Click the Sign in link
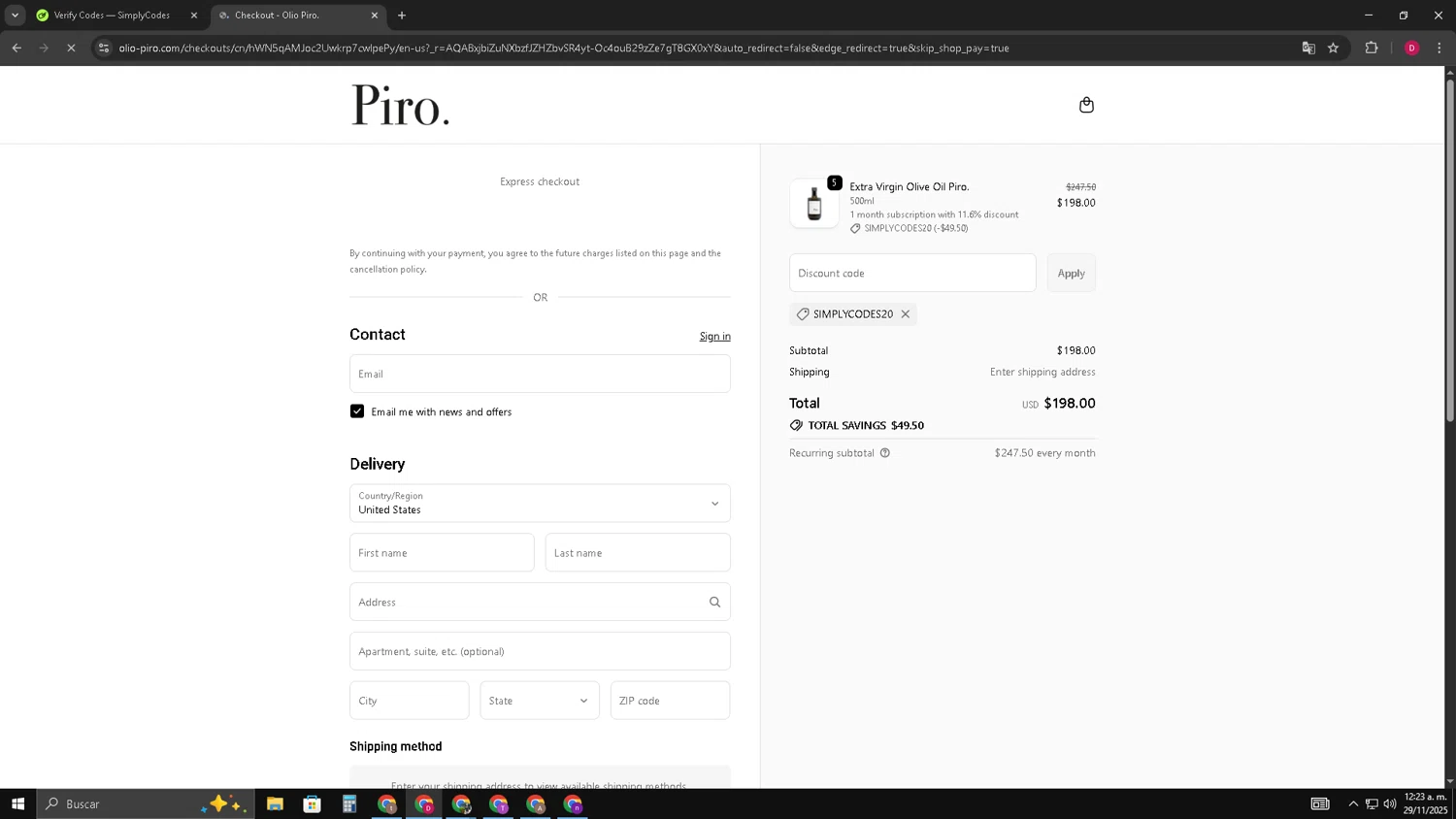The height and width of the screenshot is (819, 1456). [715, 337]
